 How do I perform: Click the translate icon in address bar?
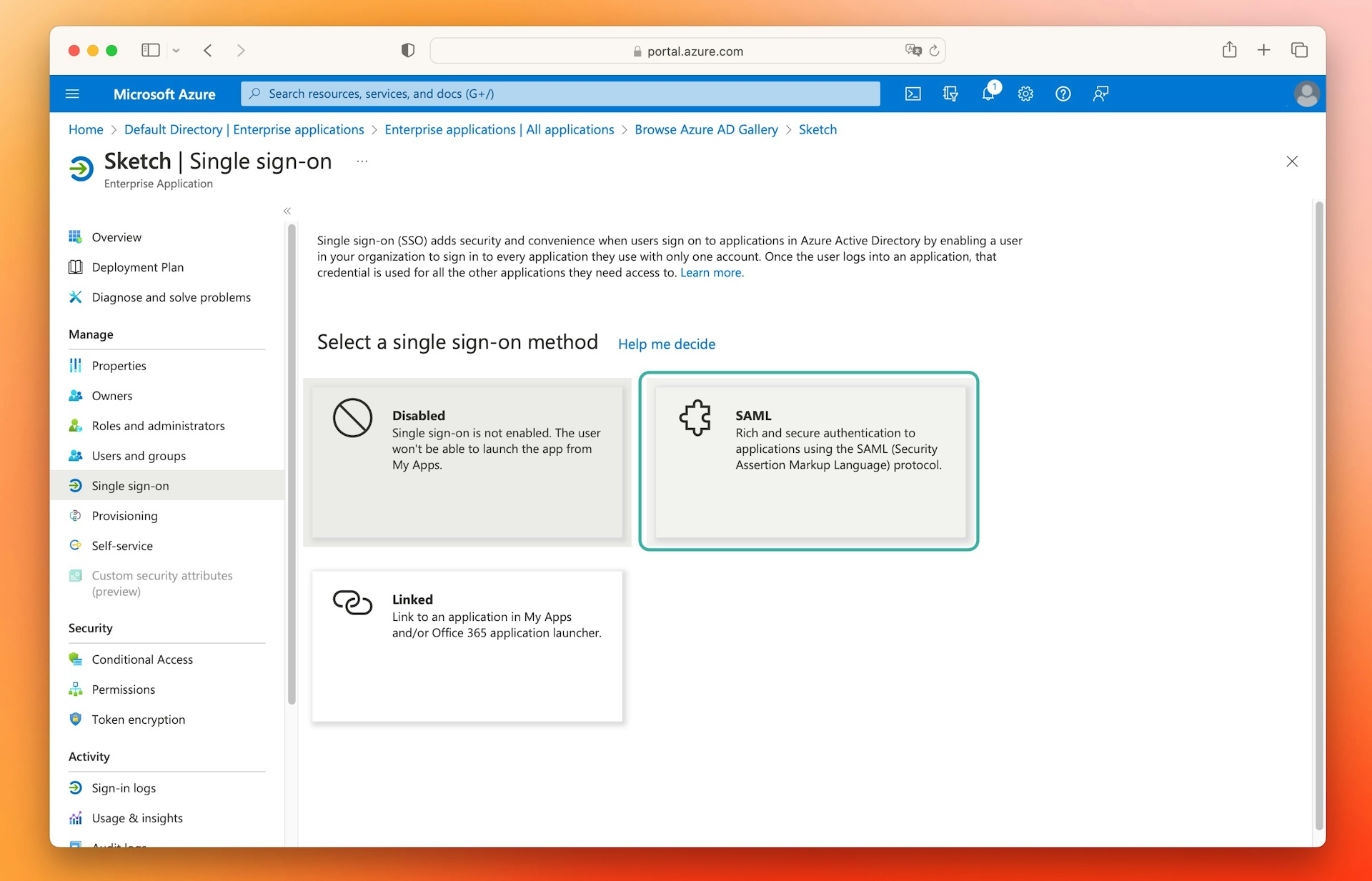(x=913, y=50)
